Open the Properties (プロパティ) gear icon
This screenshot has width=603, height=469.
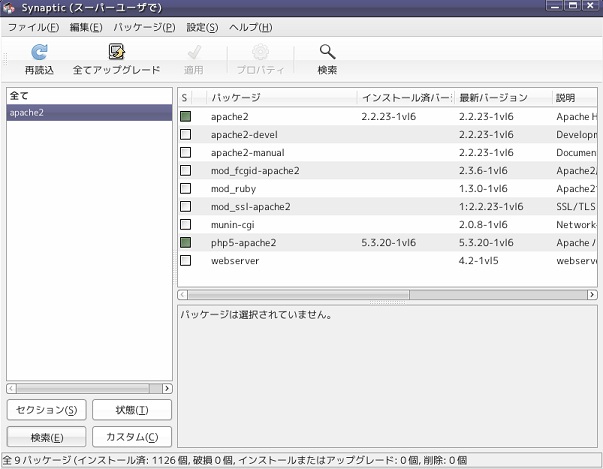point(260,52)
